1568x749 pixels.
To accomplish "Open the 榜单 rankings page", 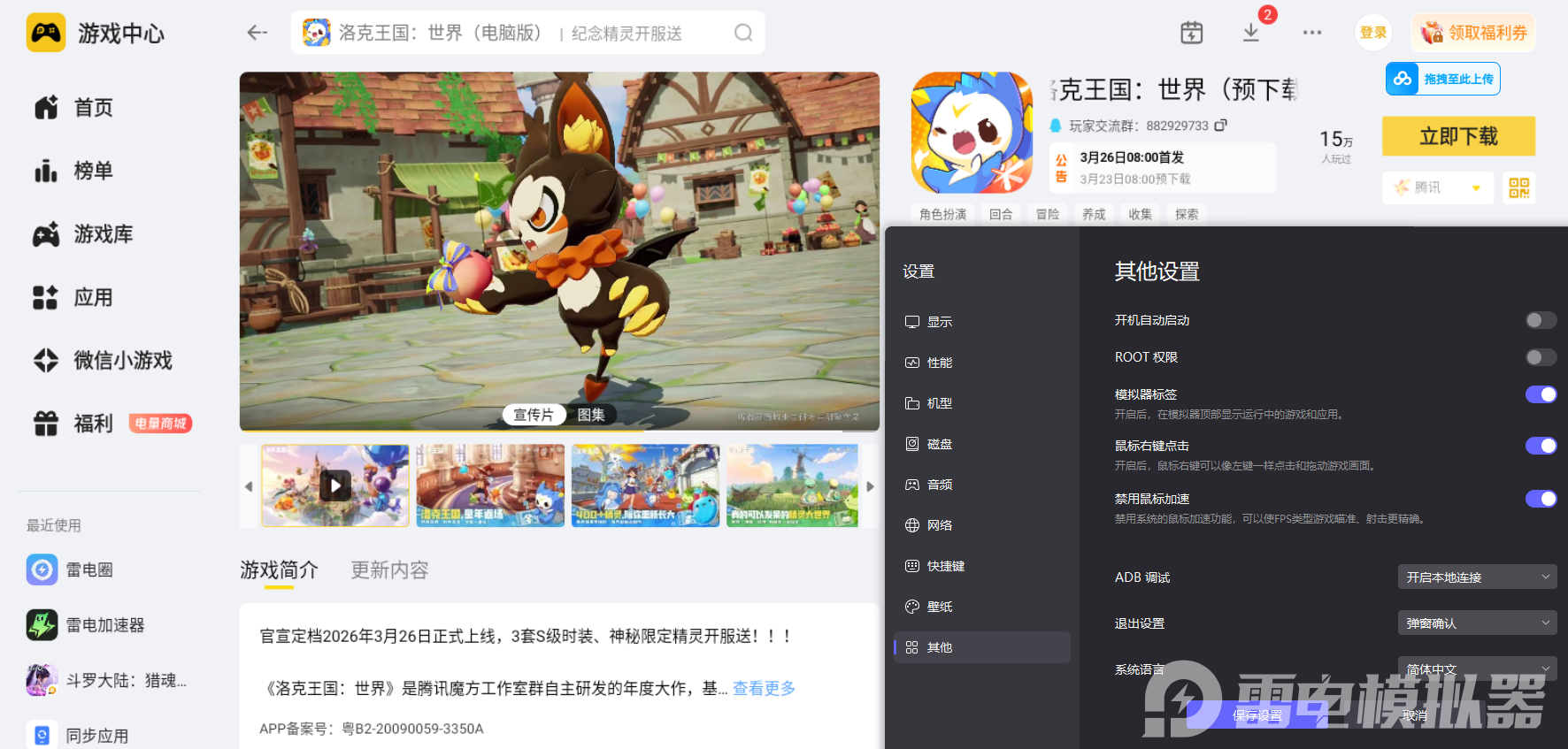I will tap(74, 171).
